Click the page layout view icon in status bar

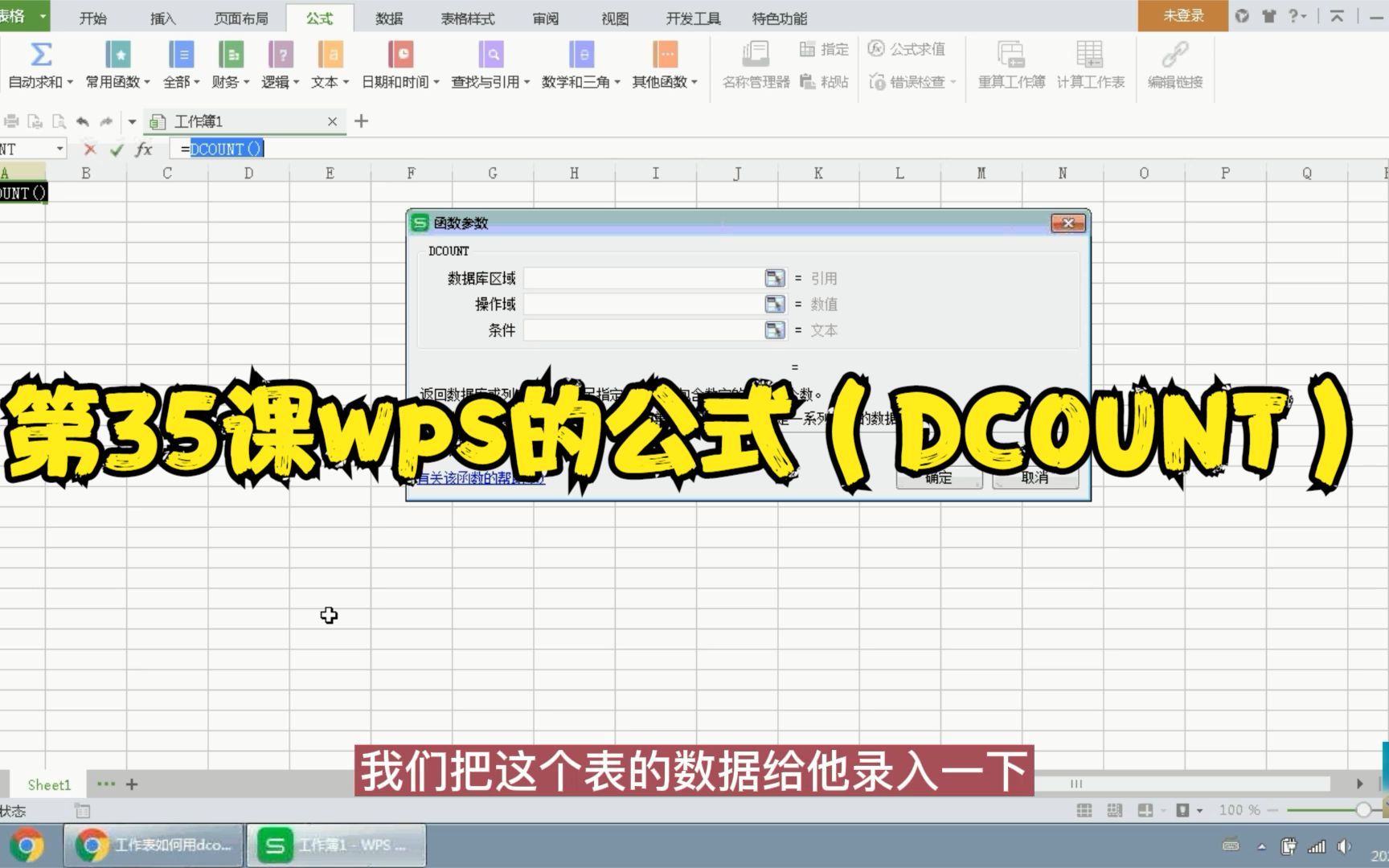[1114, 809]
